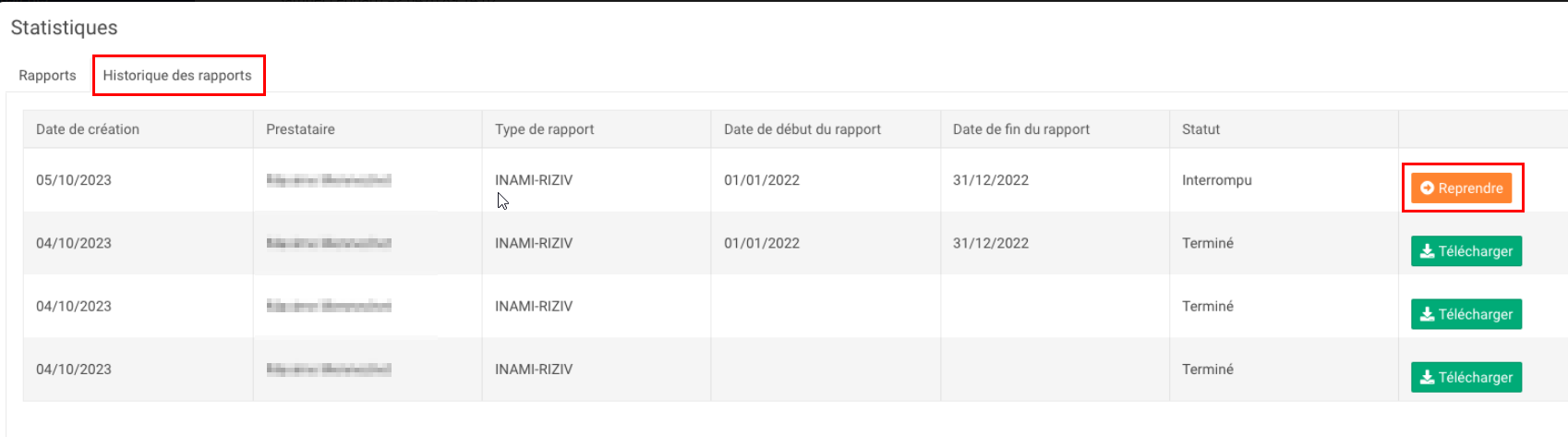1568x437 pixels.
Task: Click the orange Reprendre button
Action: 1461,188
